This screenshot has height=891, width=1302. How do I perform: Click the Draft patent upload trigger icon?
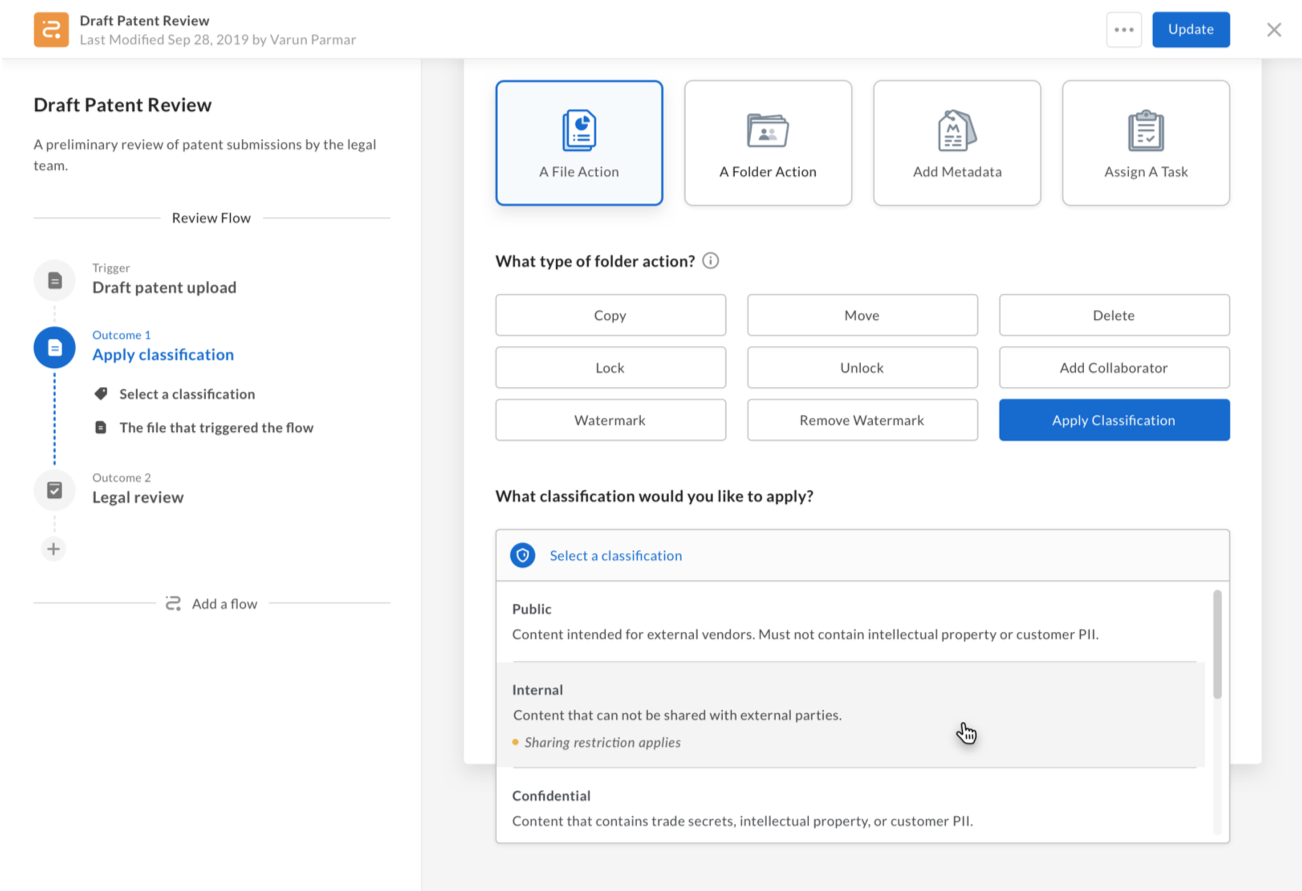pos(54,280)
